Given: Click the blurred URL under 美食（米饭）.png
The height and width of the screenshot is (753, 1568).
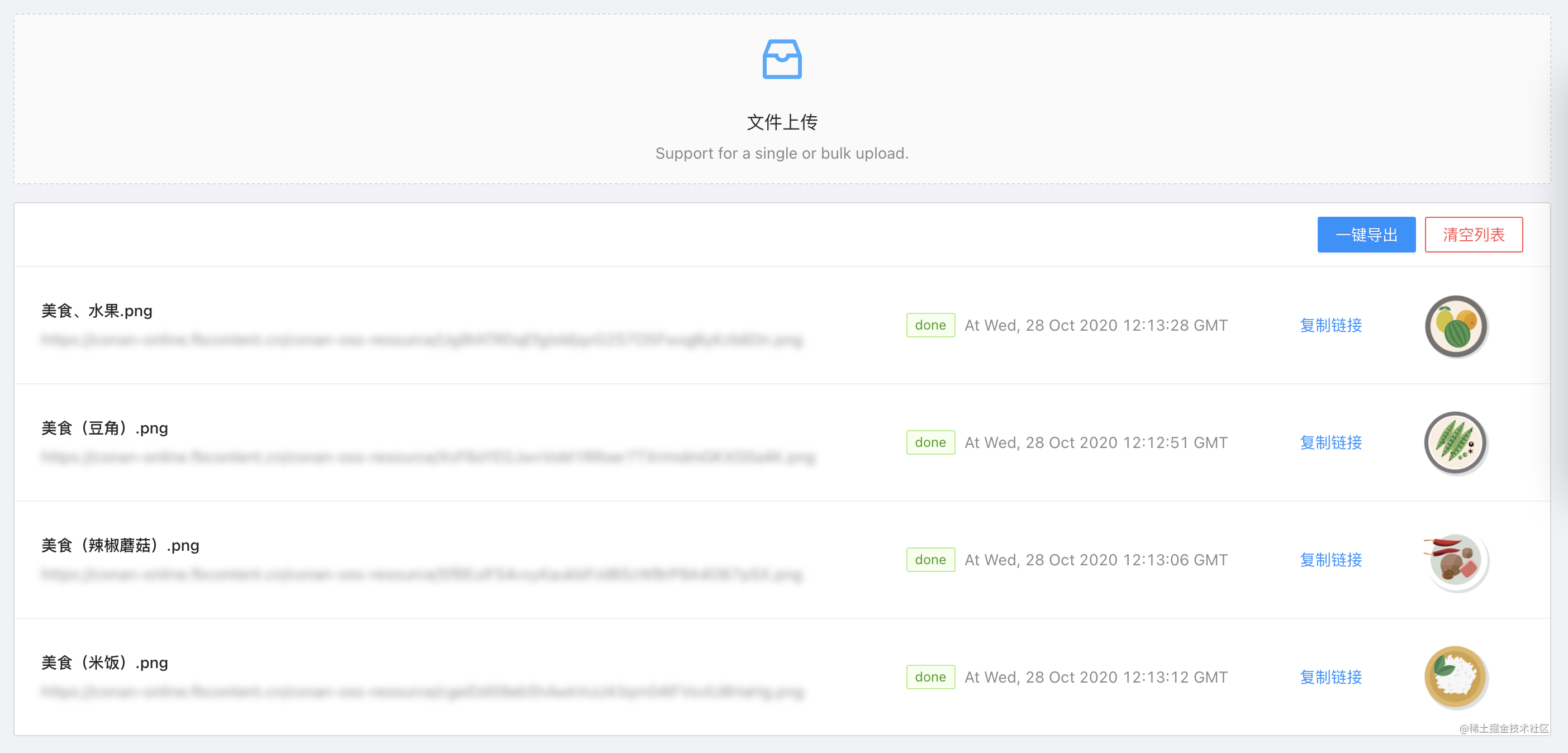Looking at the screenshot, I should click(422, 692).
